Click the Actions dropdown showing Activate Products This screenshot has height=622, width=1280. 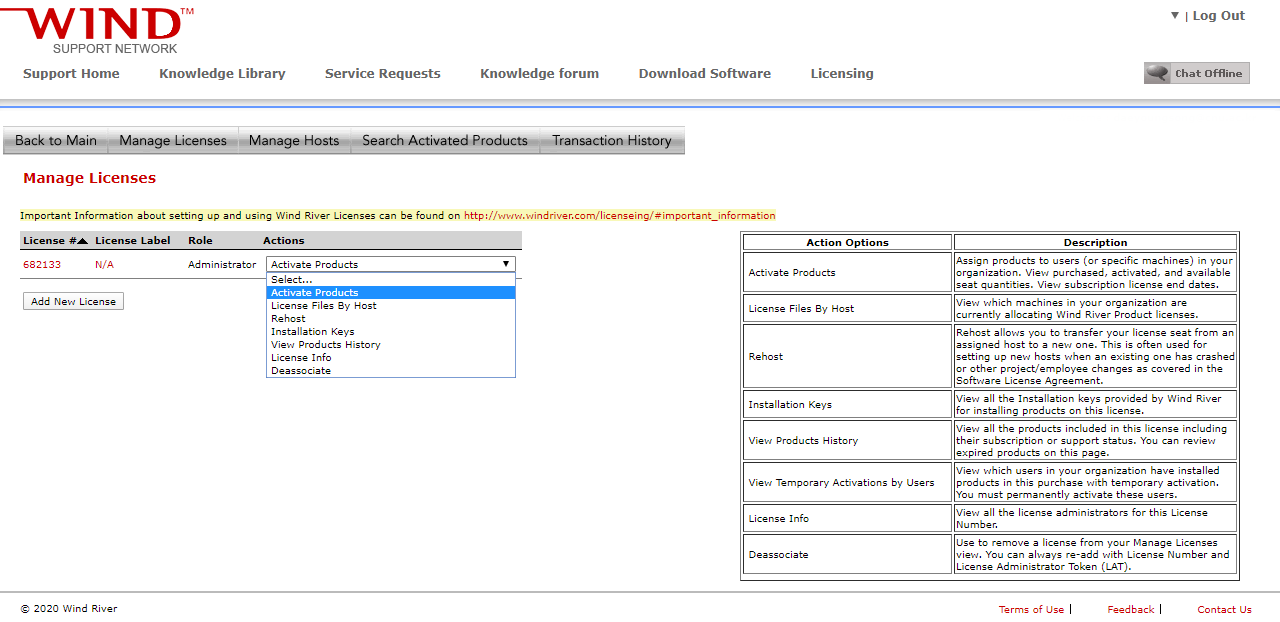[391, 264]
